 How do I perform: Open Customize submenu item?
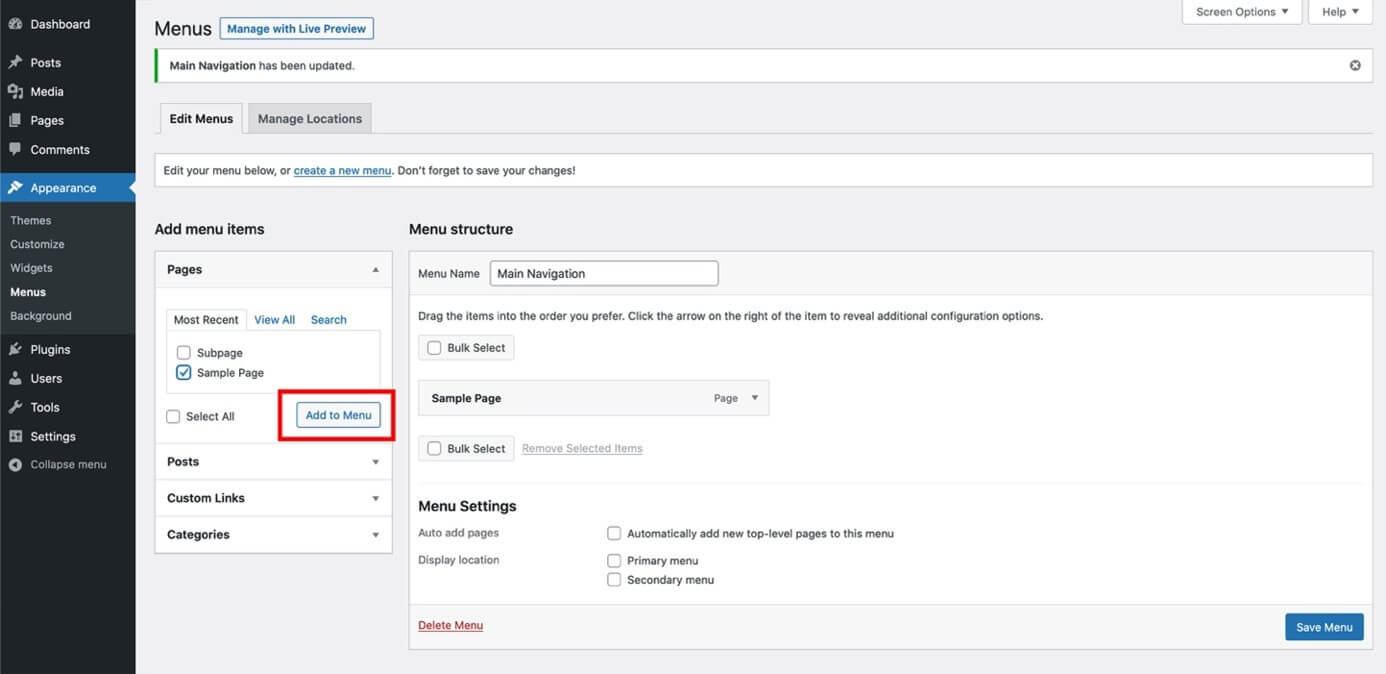pyautogui.click(x=37, y=244)
